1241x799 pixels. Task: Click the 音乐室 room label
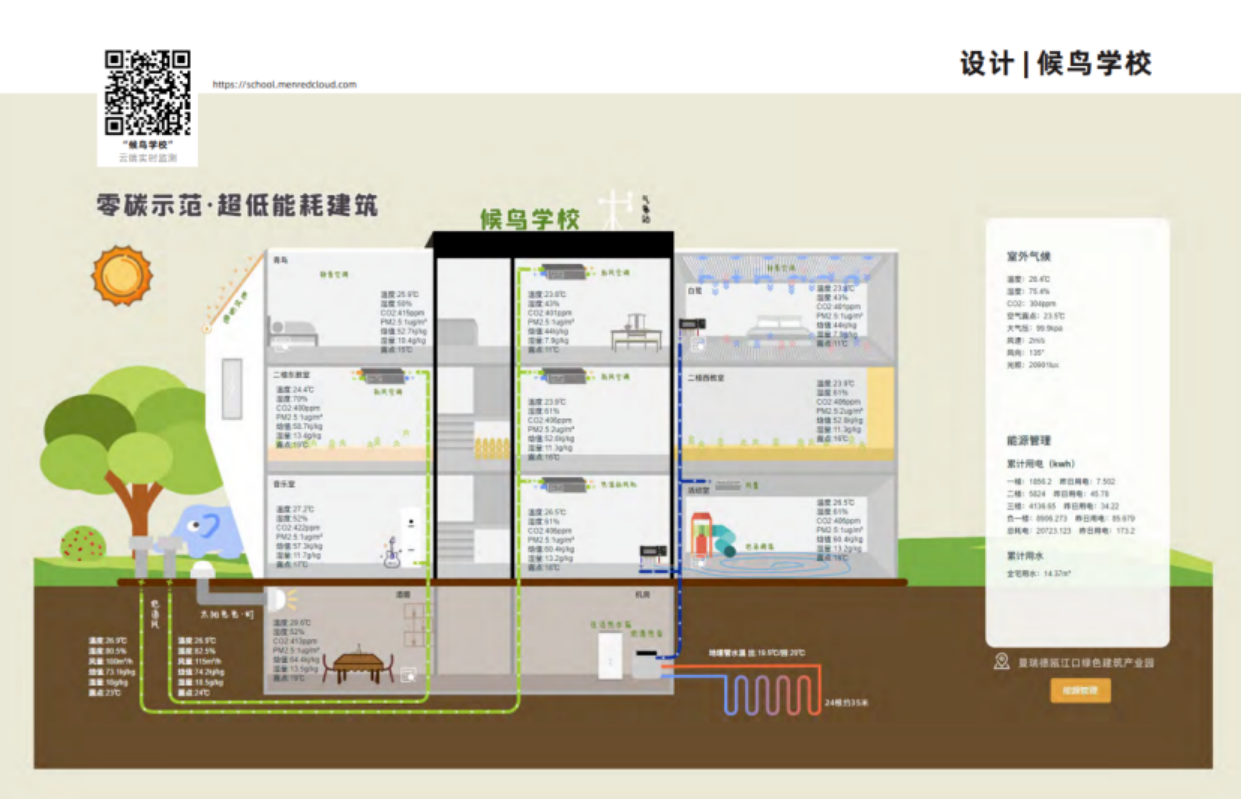(x=284, y=483)
